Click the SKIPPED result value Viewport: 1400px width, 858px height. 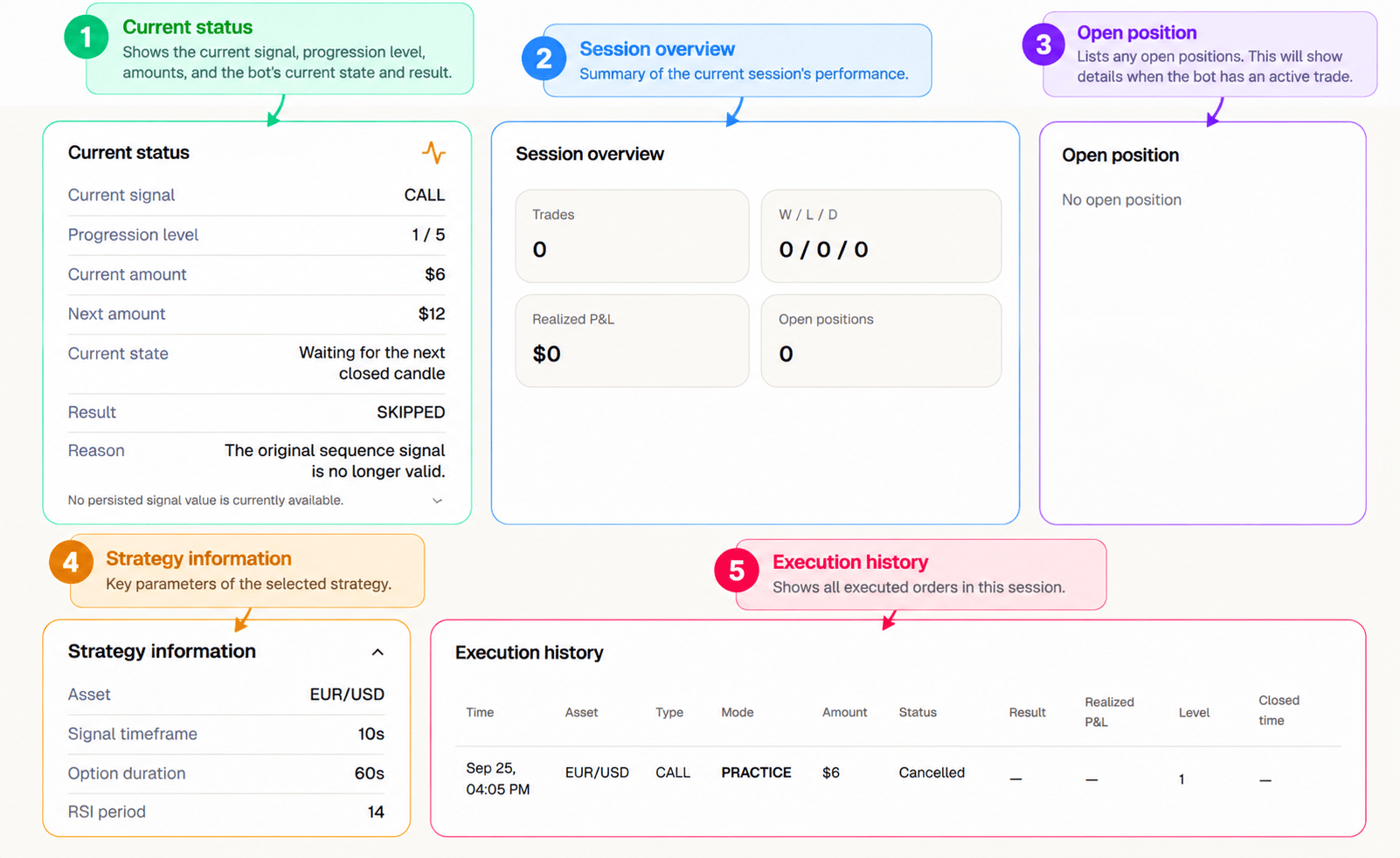411,412
